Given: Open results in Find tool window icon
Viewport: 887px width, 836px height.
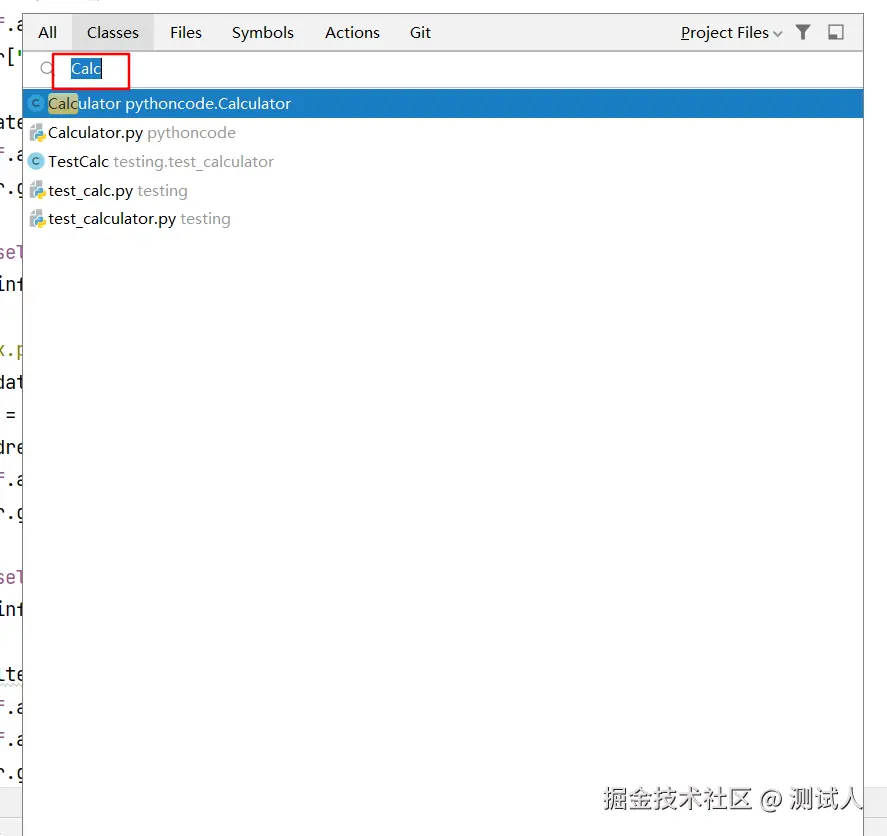Looking at the screenshot, I should coord(836,32).
